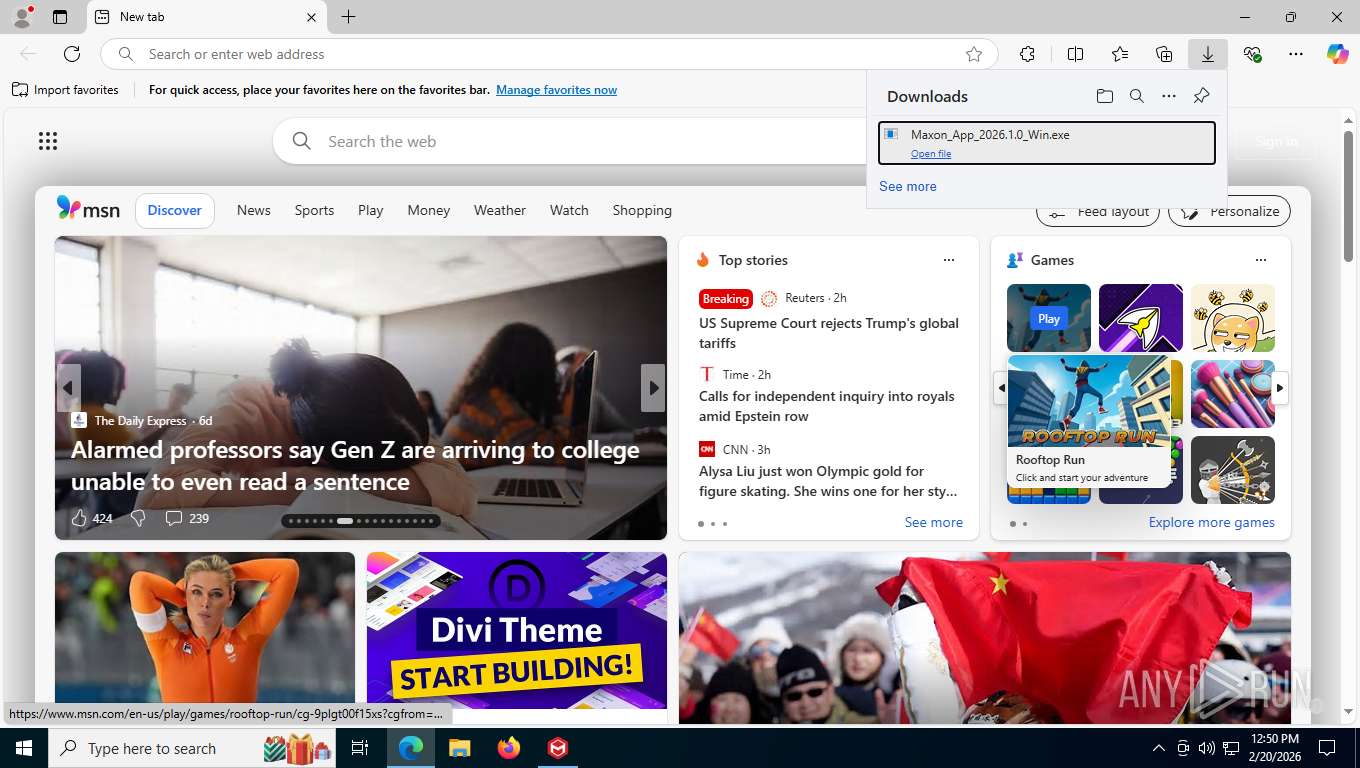Image resolution: width=1360 pixels, height=768 pixels.
Task: Click the address bar
Action: point(550,54)
